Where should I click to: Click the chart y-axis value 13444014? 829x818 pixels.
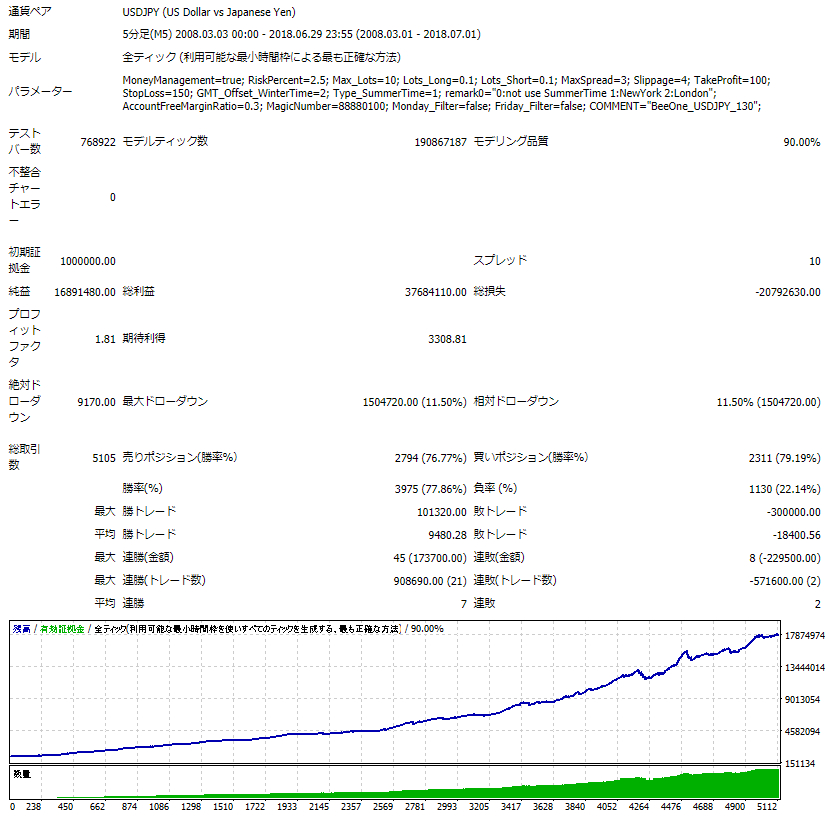coord(805,668)
